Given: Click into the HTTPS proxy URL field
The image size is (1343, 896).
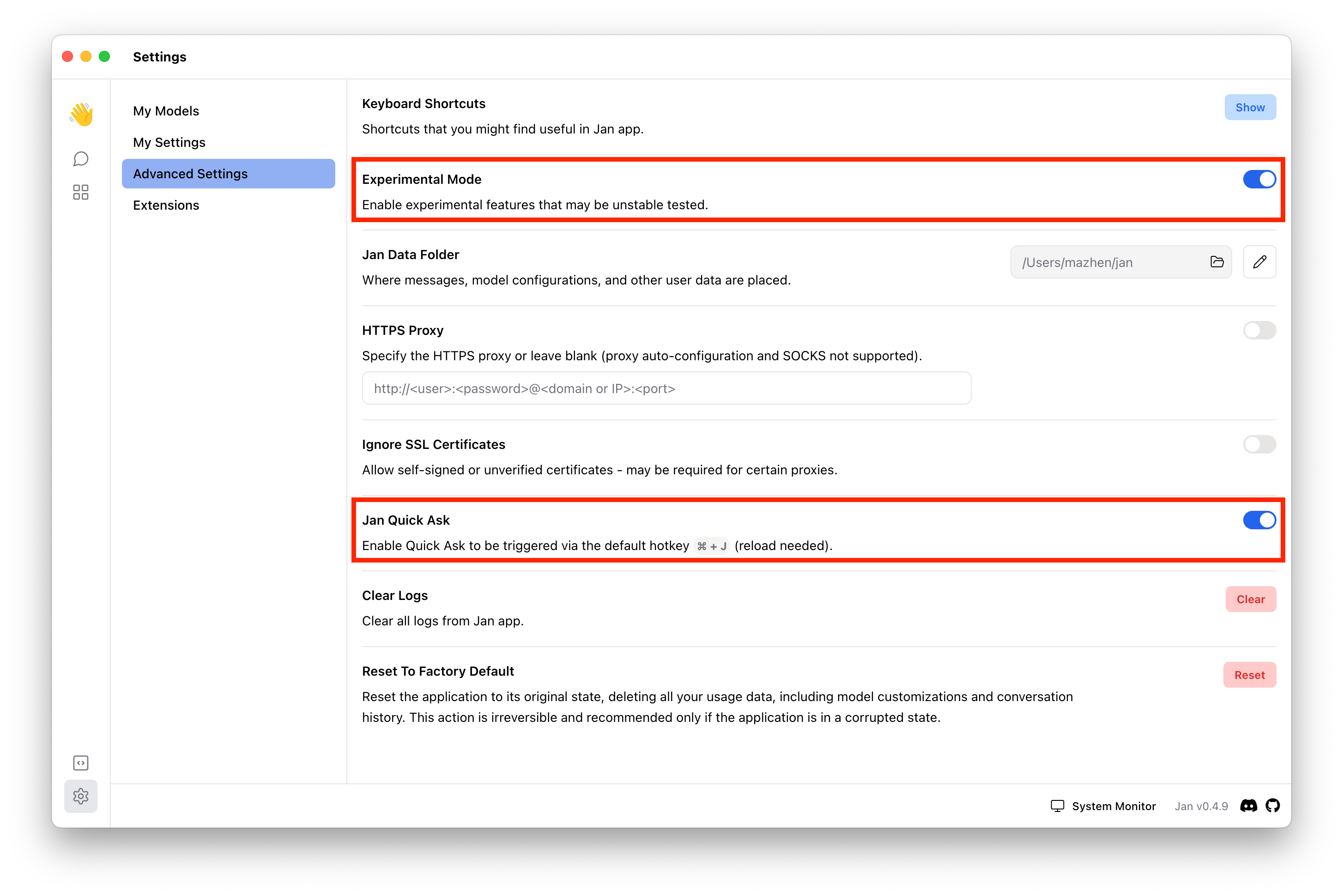Looking at the screenshot, I should coord(666,388).
